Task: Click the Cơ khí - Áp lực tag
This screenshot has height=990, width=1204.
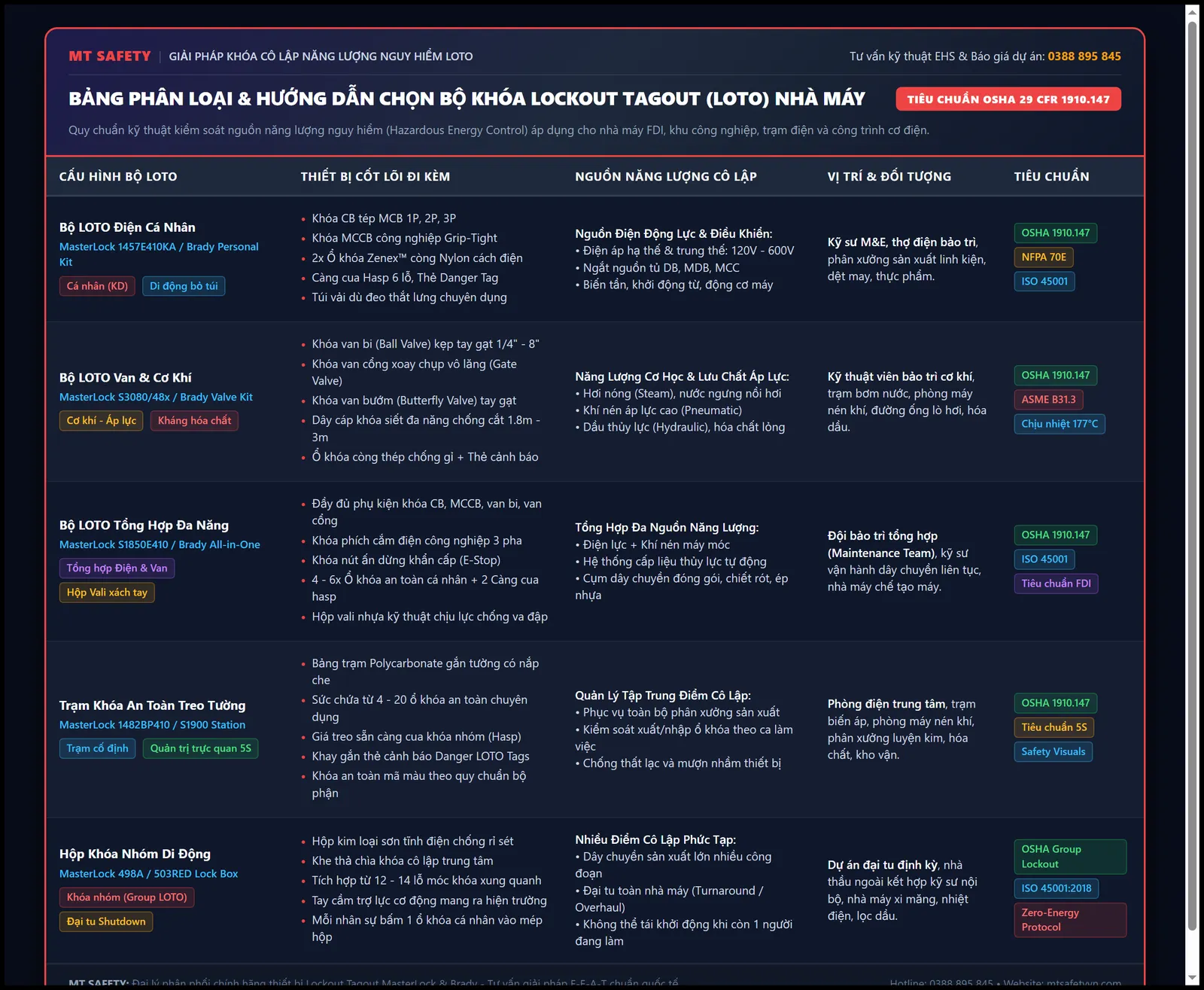Action: 101,421
